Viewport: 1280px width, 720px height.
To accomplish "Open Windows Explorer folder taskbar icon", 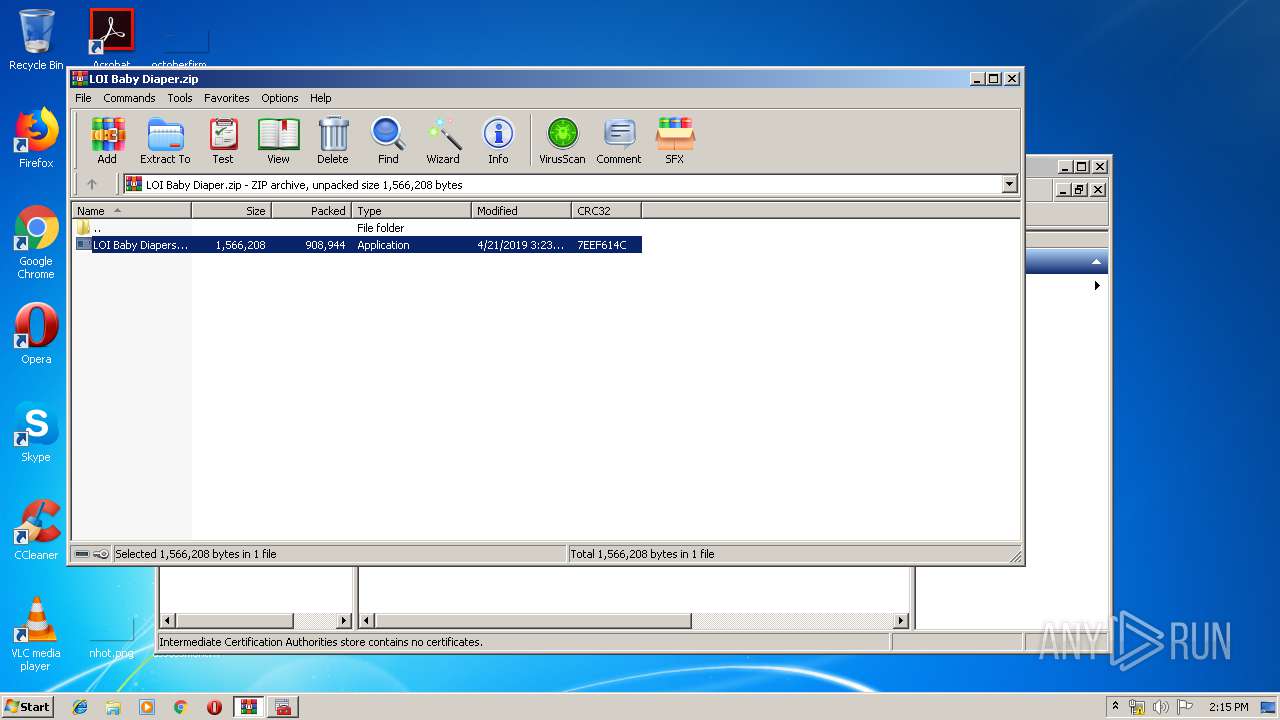I will click(x=113, y=707).
